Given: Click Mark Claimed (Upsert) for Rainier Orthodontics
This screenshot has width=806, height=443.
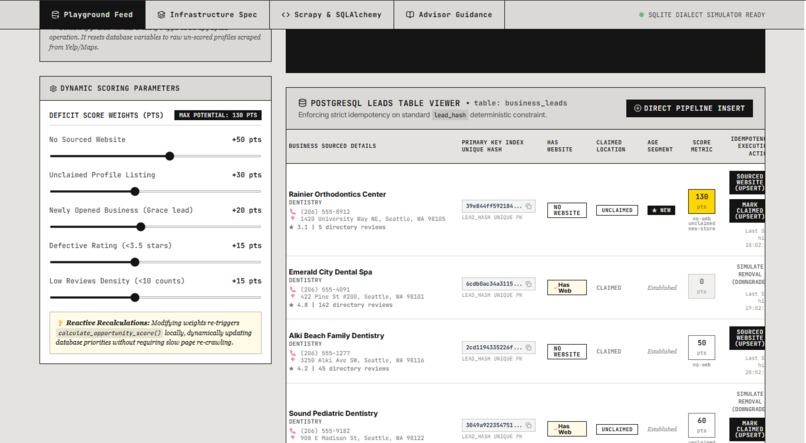Looking at the screenshot, I should (x=747, y=211).
